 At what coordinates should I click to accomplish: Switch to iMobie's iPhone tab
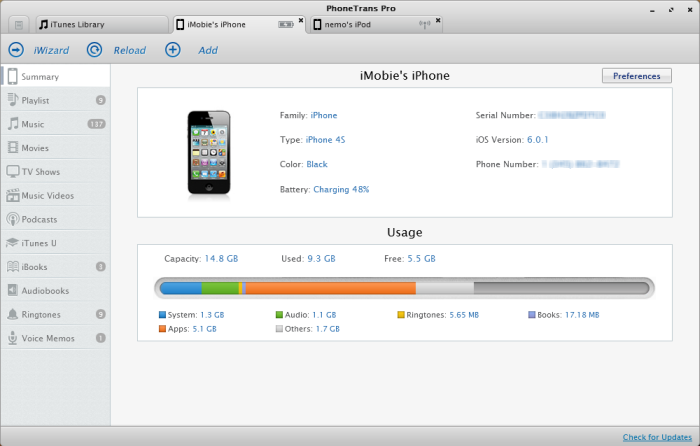(239, 25)
